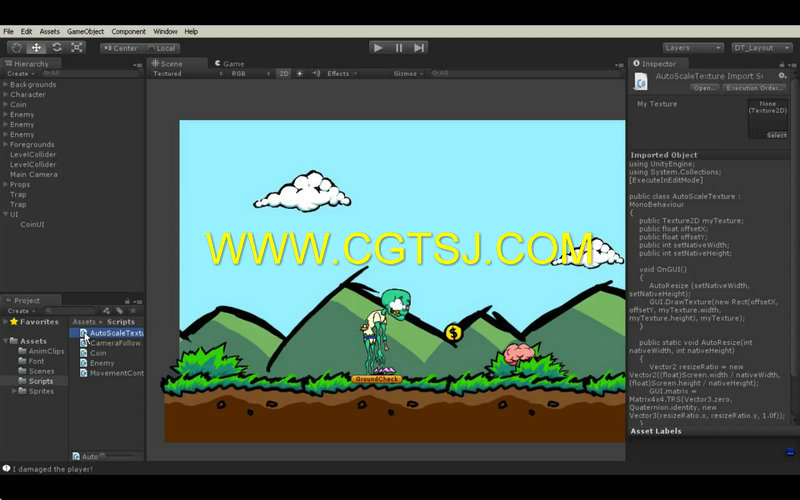Click the Open... button in Inspector
This screenshot has width=800, height=500.
tap(705, 88)
